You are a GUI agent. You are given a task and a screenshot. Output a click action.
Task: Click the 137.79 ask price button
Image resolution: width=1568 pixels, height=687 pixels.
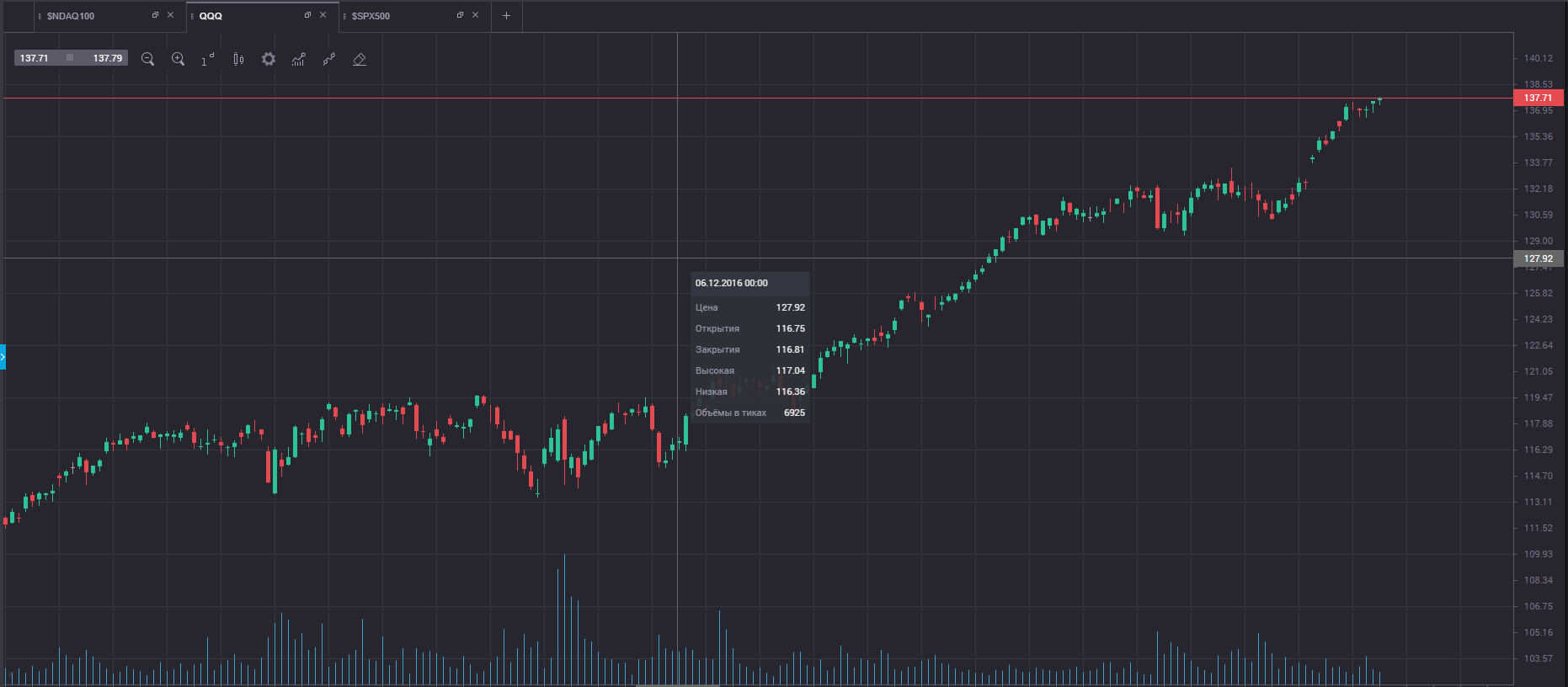[x=107, y=58]
